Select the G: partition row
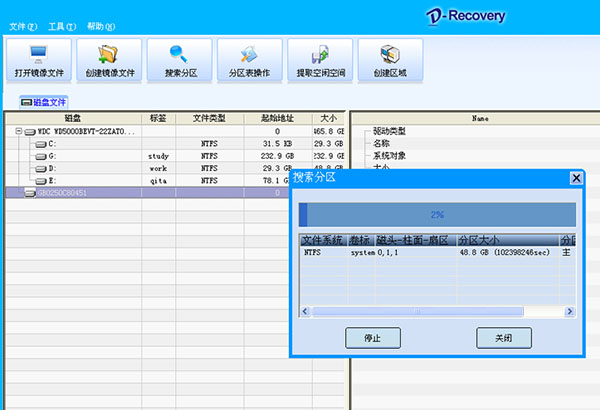Screen dimensions: 600x410 click(175, 156)
